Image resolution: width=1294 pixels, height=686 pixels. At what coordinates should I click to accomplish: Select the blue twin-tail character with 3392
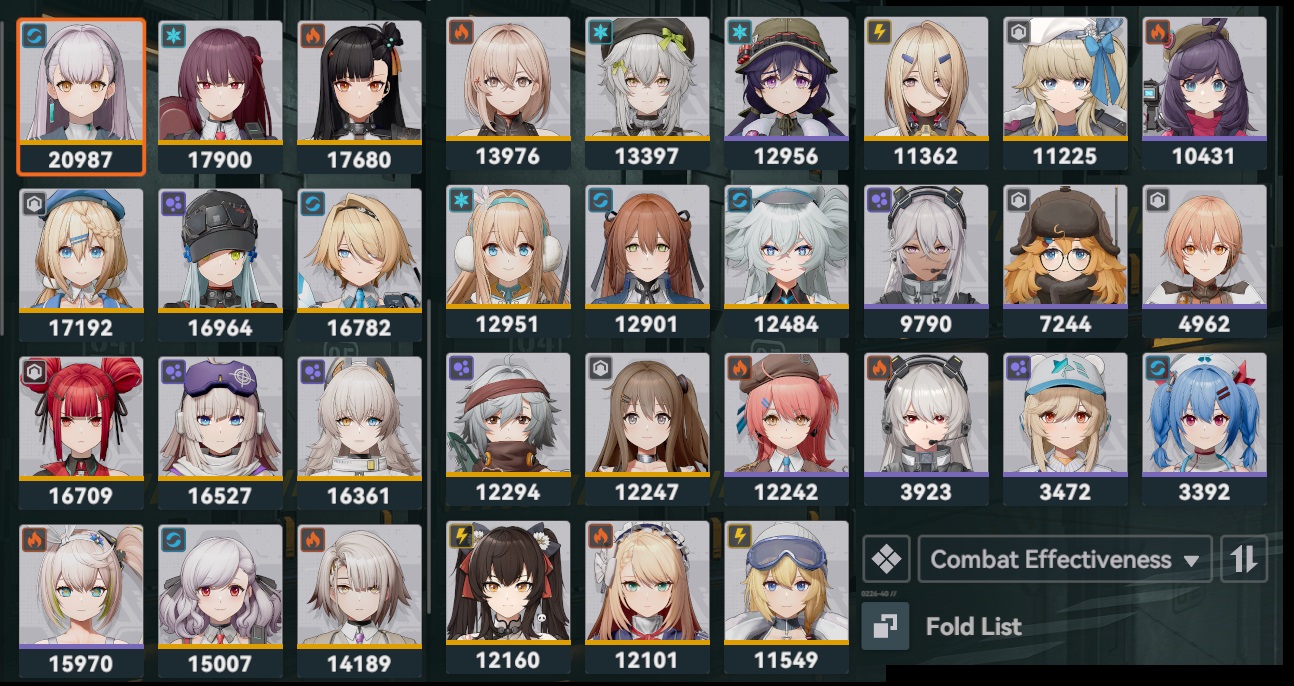tap(1204, 429)
